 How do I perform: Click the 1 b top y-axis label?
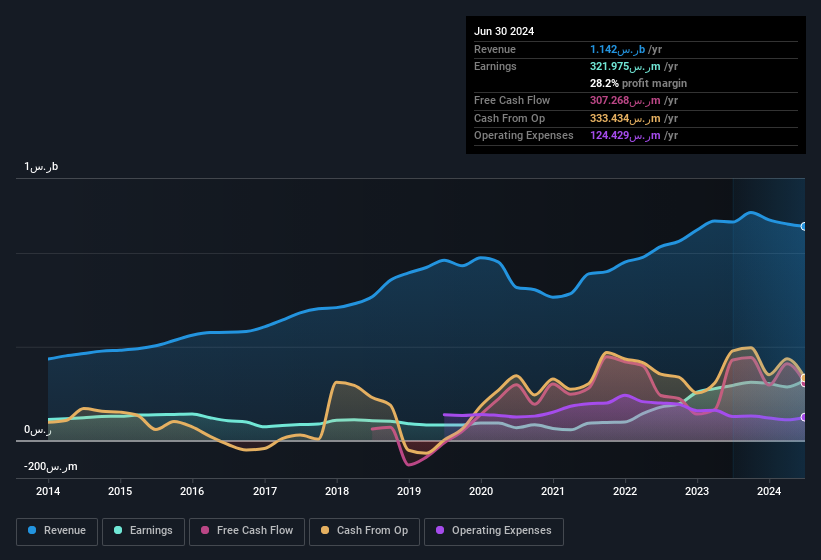(x=41, y=166)
